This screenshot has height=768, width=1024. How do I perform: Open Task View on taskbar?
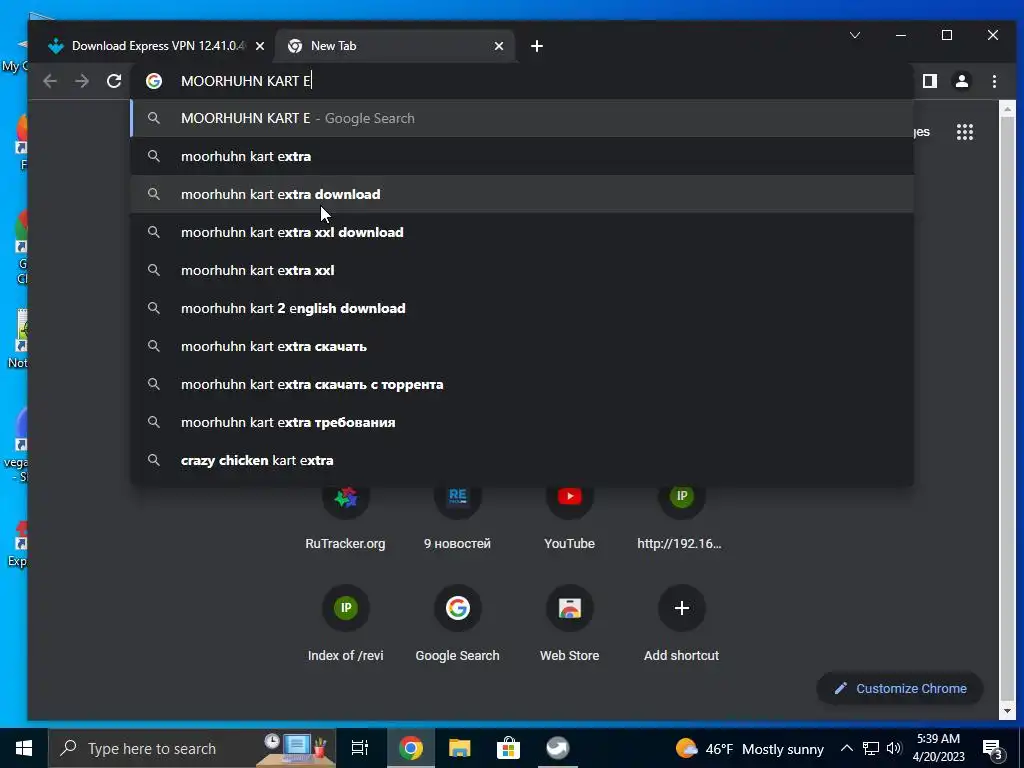pyautogui.click(x=360, y=748)
